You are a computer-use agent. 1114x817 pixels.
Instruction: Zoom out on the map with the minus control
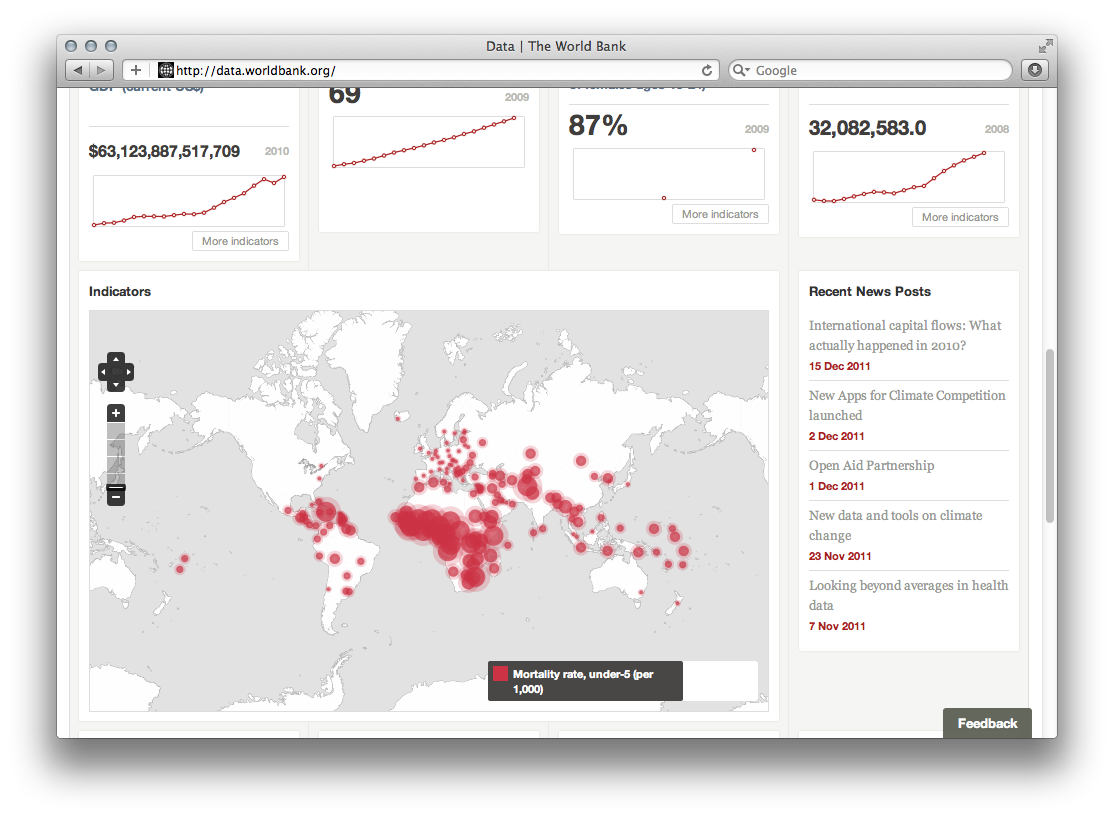click(x=116, y=495)
